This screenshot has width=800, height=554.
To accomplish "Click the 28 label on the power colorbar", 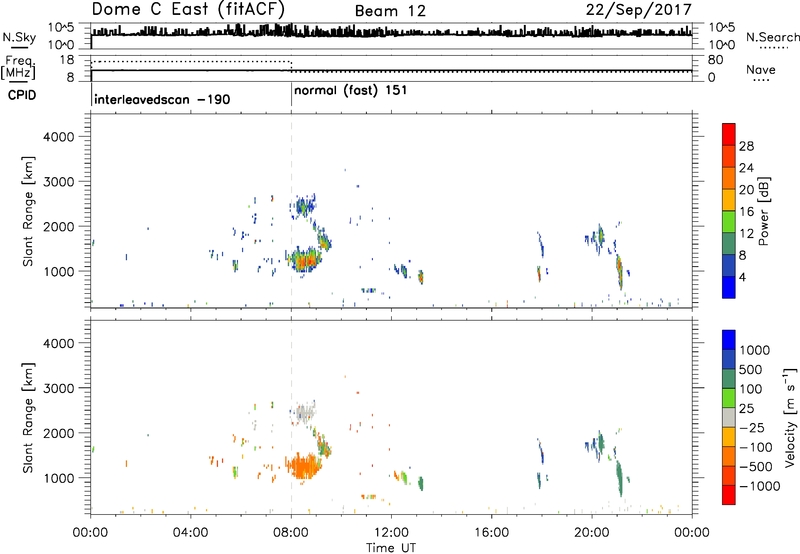I will point(746,146).
